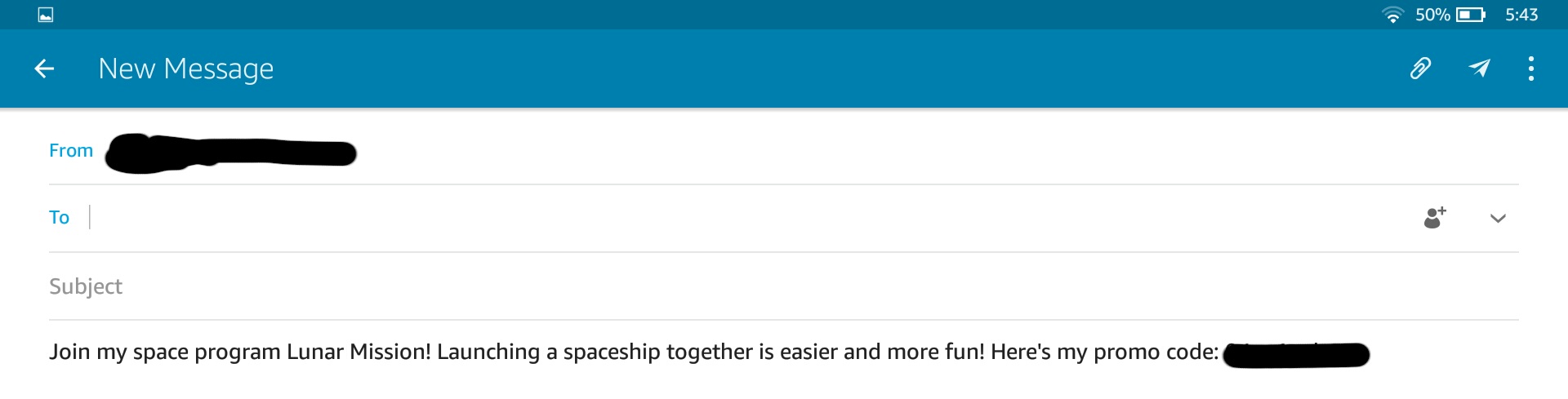Image resolution: width=1568 pixels, height=399 pixels.
Task: Tap the Wi-Fi status icon
Action: click(1392, 15)
